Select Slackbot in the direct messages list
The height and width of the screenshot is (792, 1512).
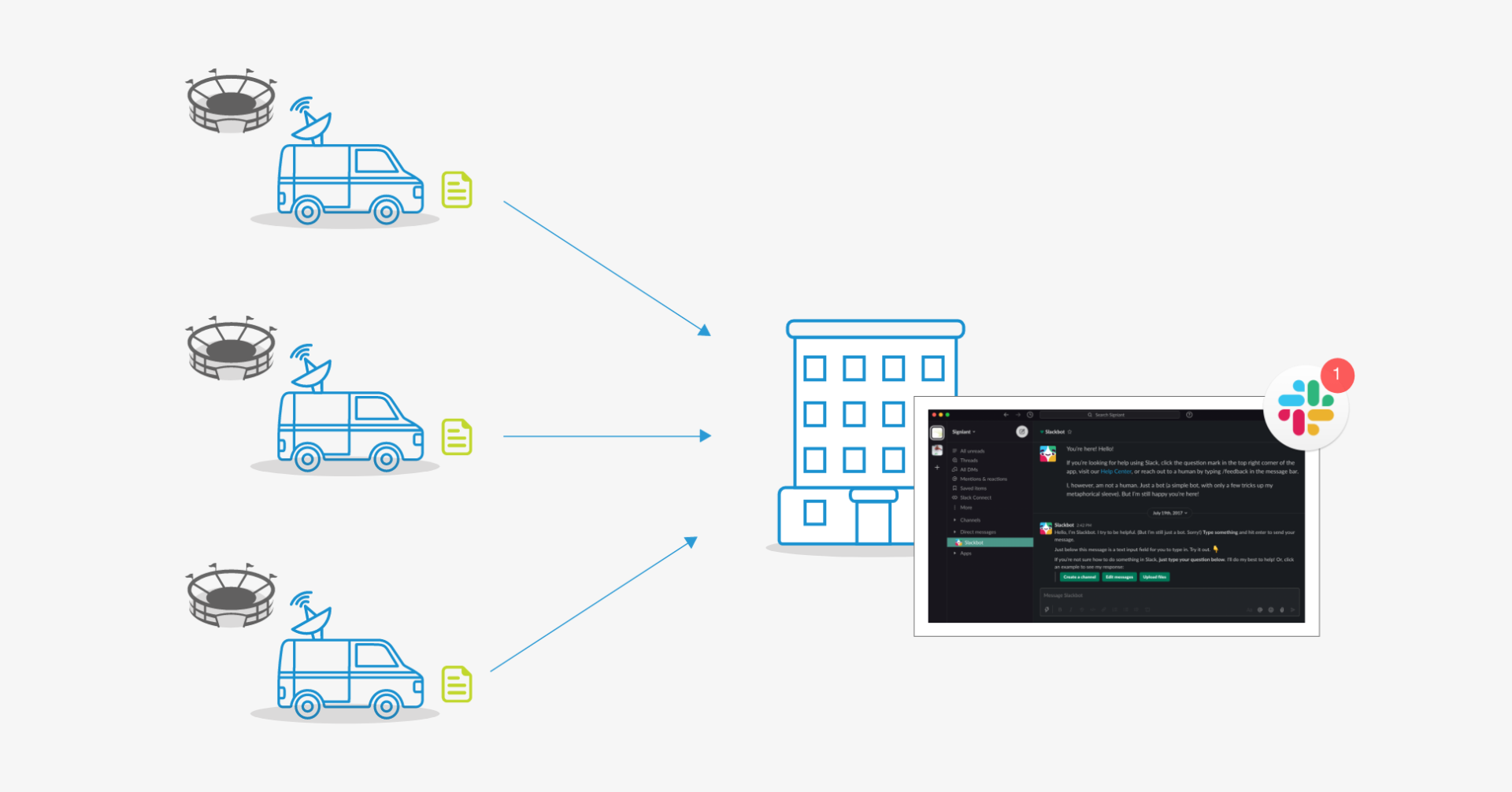(x=990, y=542)
